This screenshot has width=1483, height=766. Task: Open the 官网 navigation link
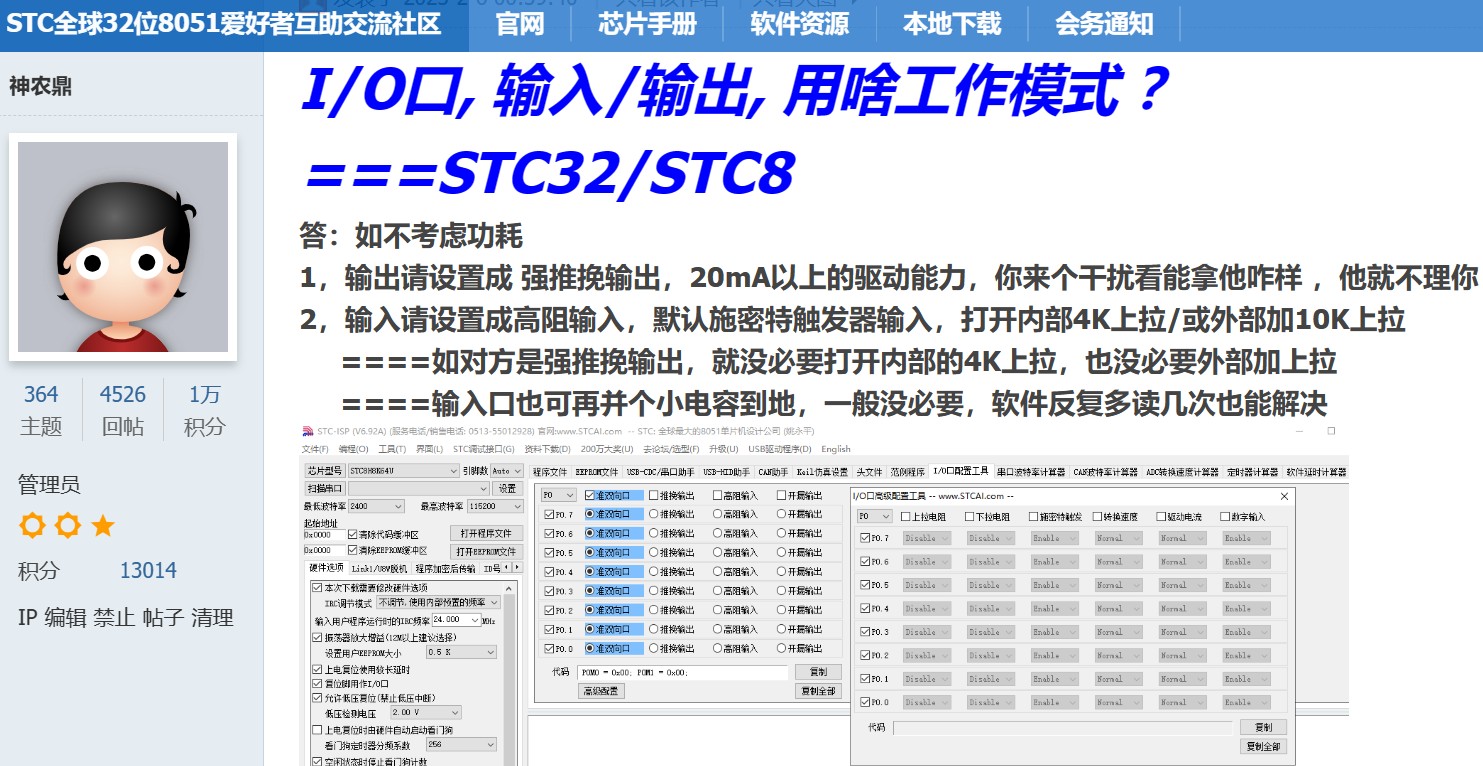coord(520,24)
